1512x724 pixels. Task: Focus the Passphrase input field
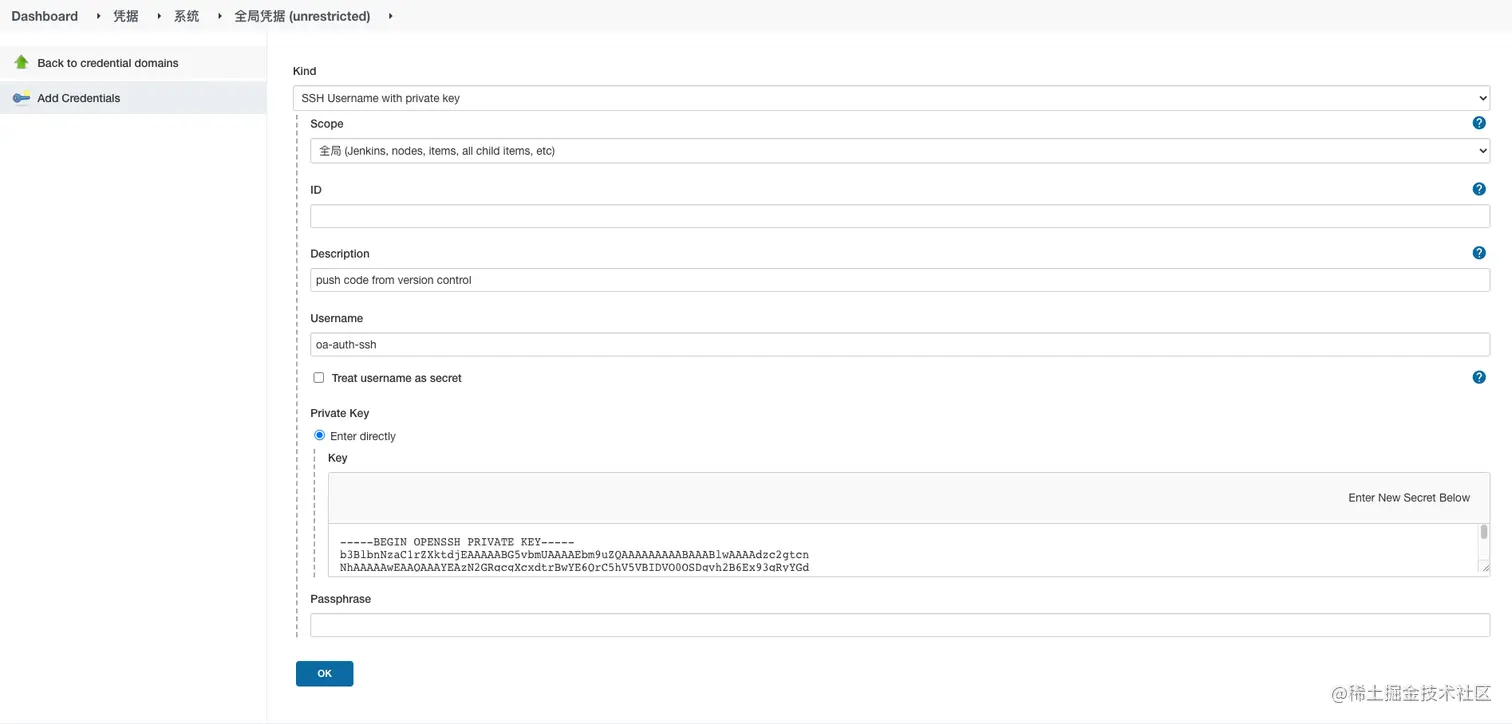point(900,625)
